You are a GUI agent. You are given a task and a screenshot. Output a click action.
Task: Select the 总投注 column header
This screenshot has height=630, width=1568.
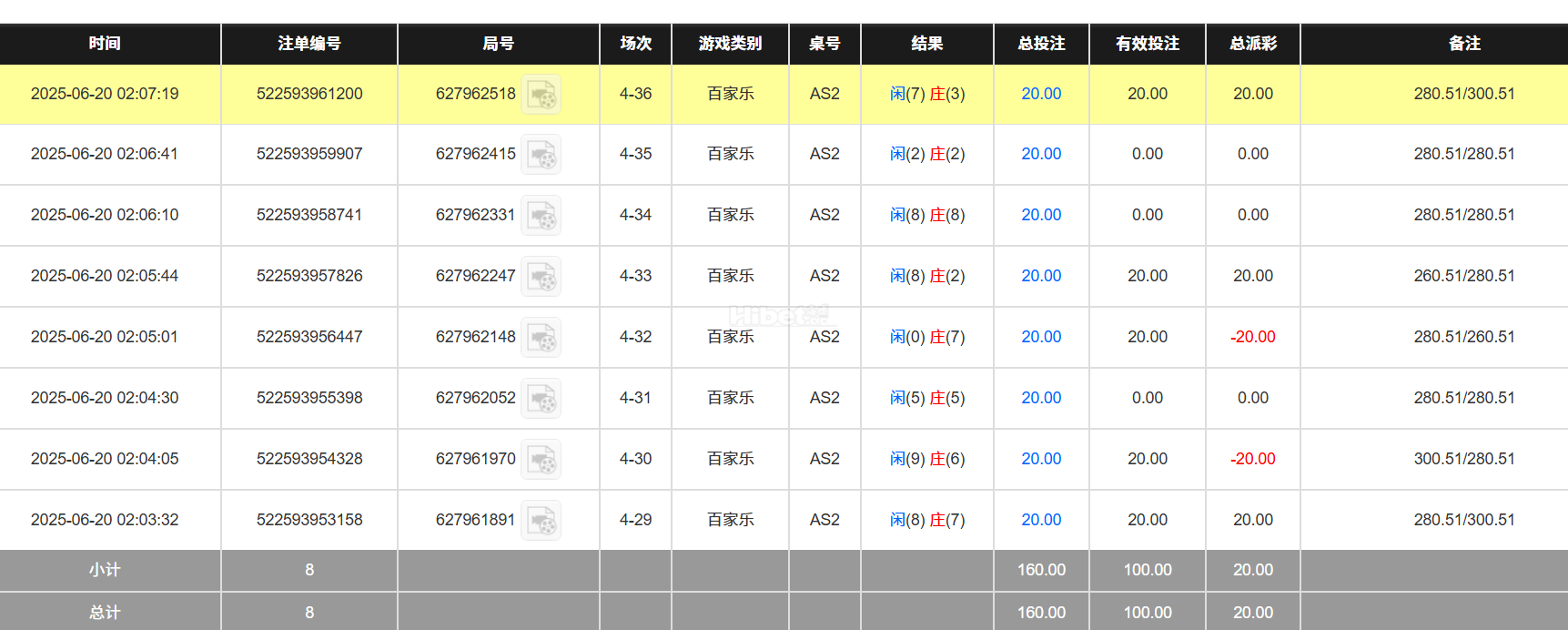click(1041, 44)
